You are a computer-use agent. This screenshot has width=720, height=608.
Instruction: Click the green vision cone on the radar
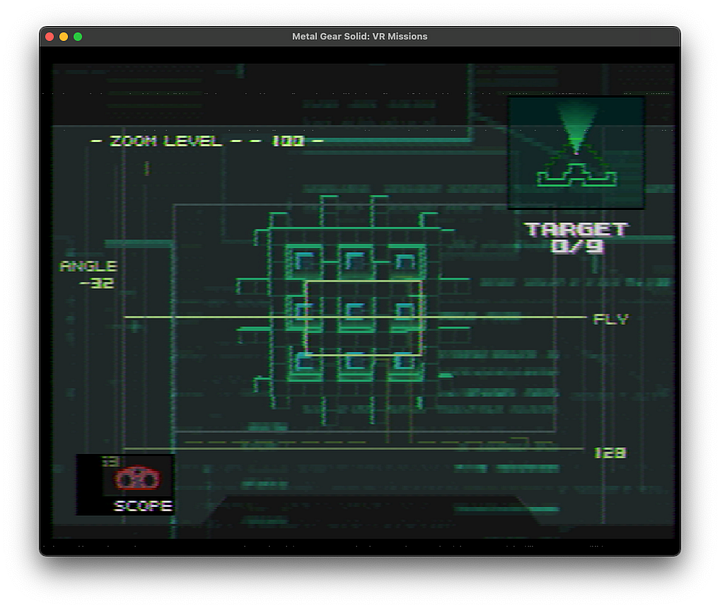pos(577,127)
